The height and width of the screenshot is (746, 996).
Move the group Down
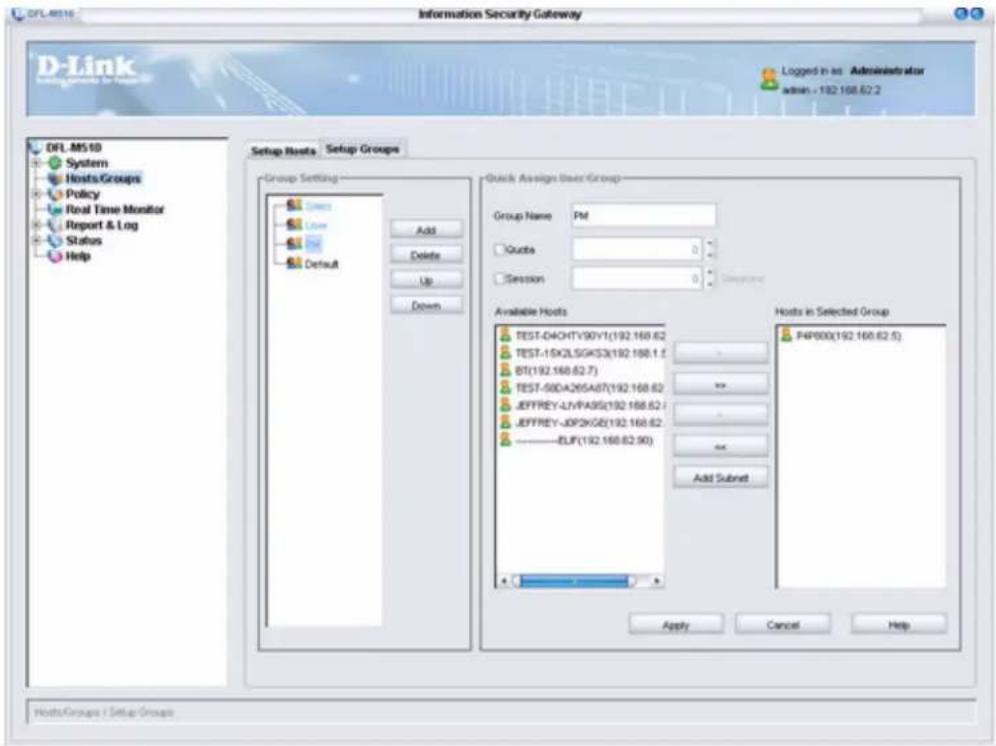[x=426, y=306]
